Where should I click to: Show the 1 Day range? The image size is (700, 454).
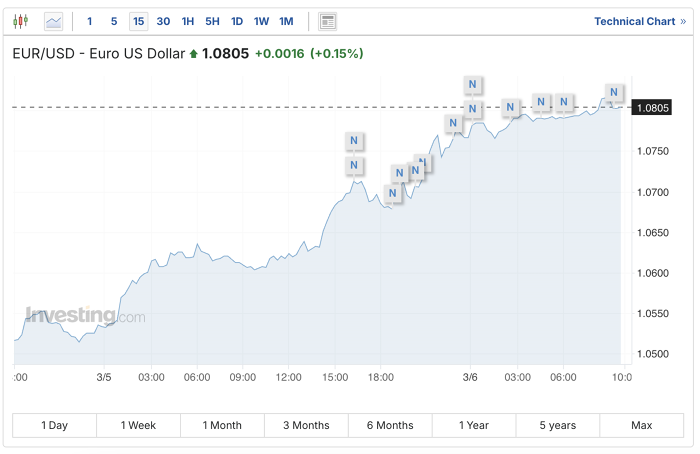pyautogui.click(x=54, y=425)
